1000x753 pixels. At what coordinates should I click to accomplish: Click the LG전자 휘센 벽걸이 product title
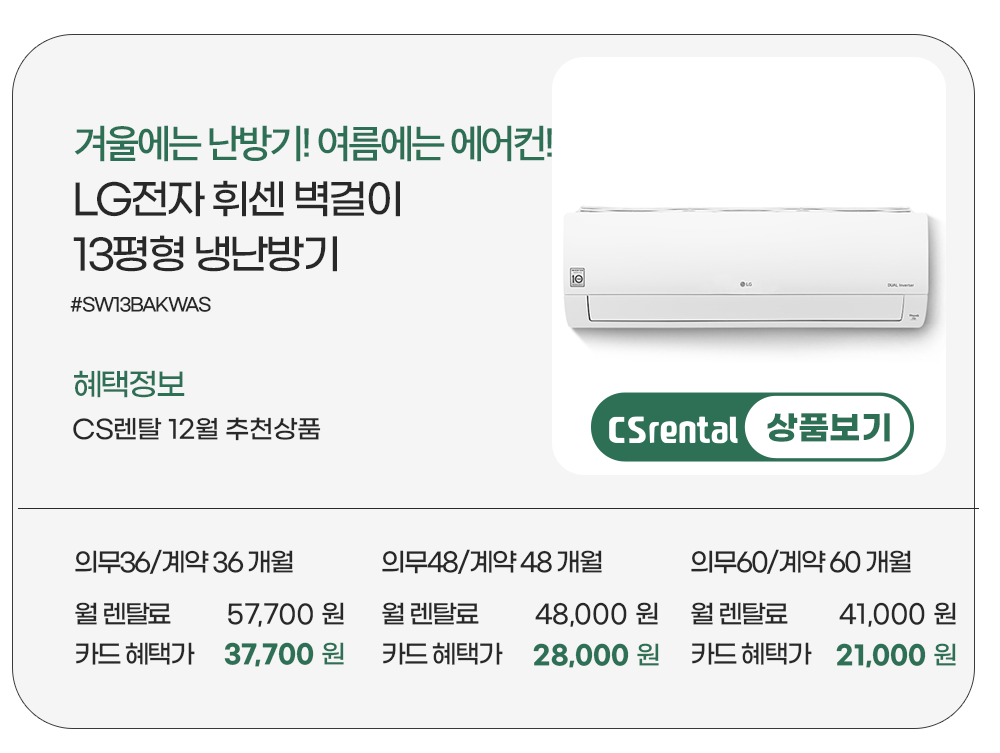click(238, 203)
